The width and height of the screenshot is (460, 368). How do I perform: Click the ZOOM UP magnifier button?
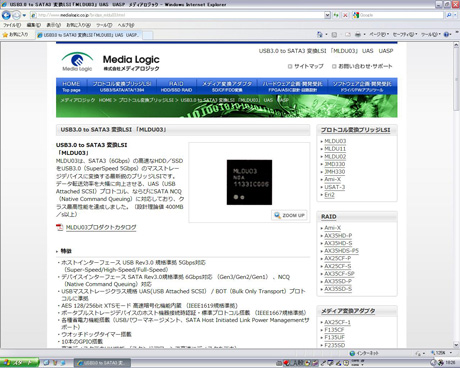[289, 215]
